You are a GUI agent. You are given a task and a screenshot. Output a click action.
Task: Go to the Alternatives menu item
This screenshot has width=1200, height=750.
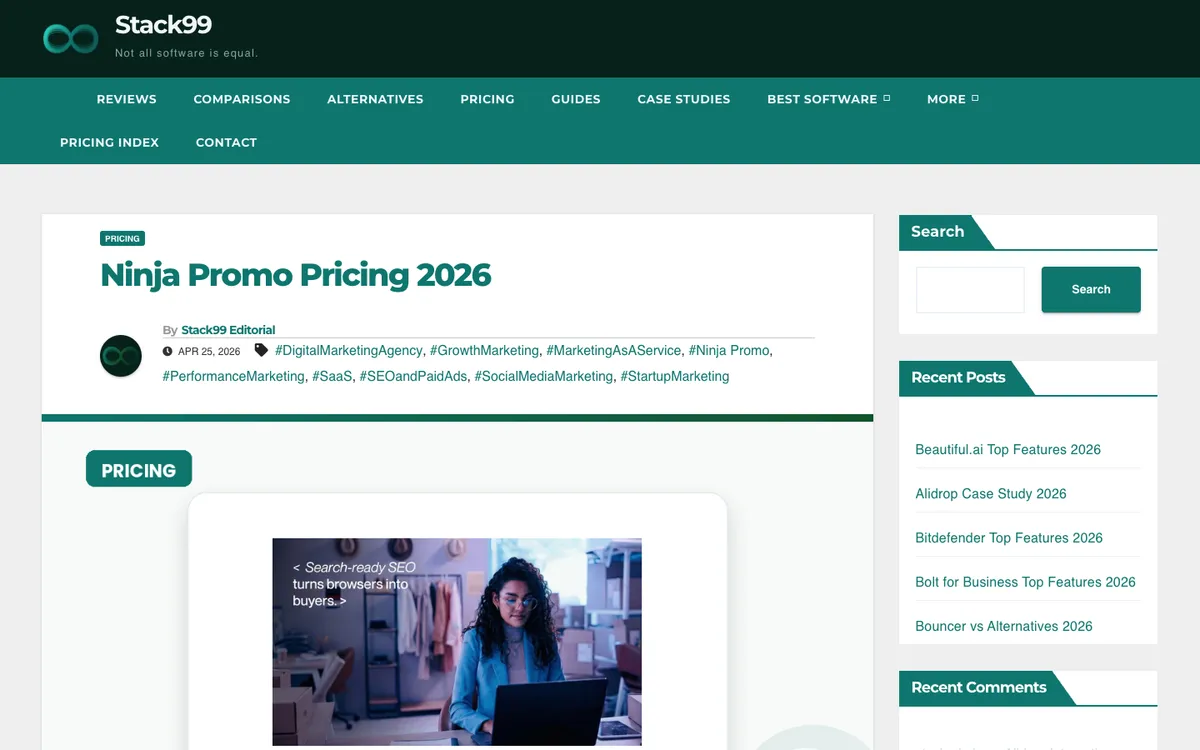pyautogui.click(x=375, y=99)
